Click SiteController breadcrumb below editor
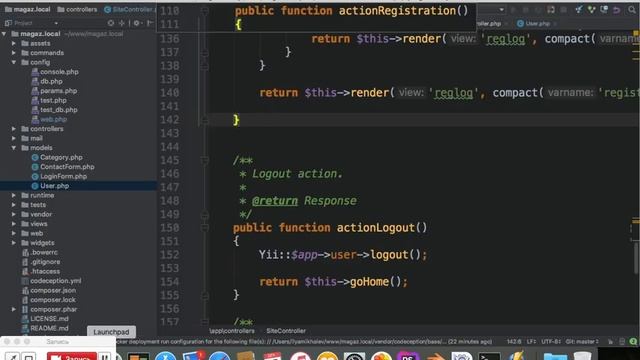The image size is (640, 360). (286, 331)
